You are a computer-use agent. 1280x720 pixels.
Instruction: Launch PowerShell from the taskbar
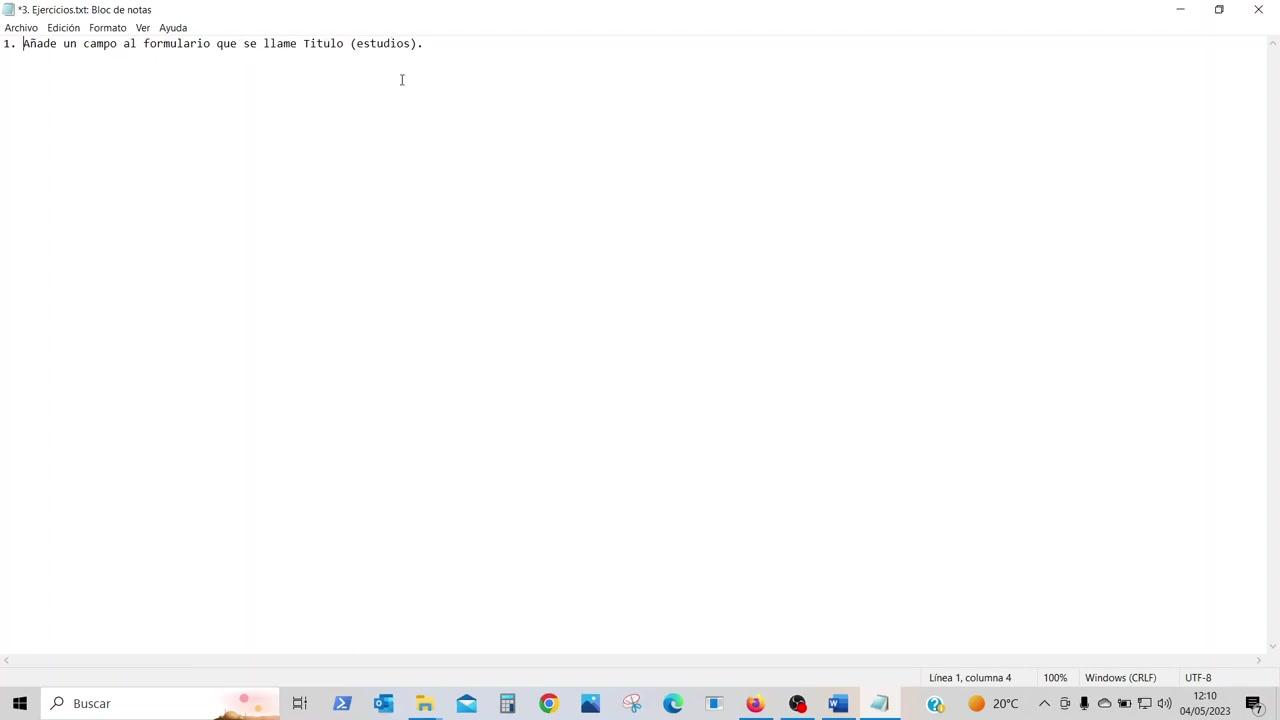342,704
